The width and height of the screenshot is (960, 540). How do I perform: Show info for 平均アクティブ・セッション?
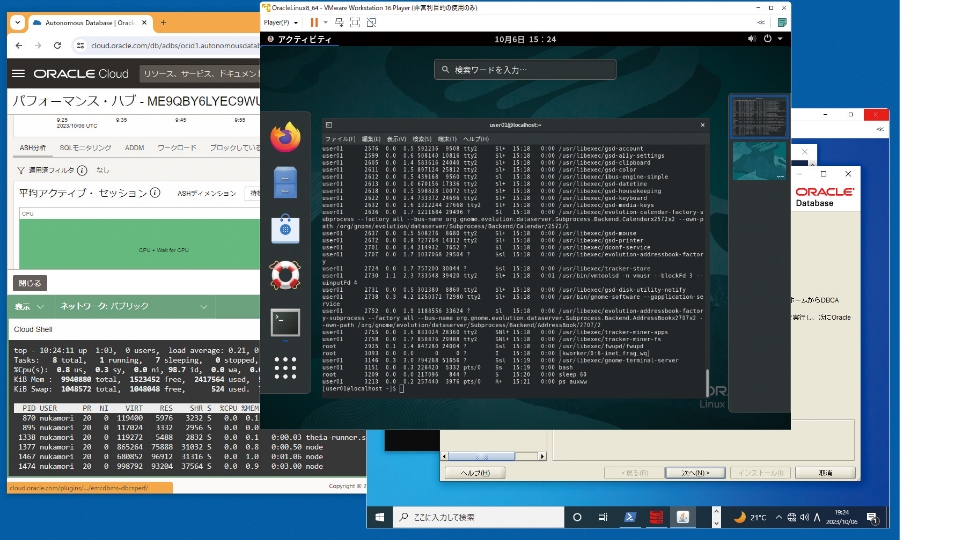click(x=156, y=193)
